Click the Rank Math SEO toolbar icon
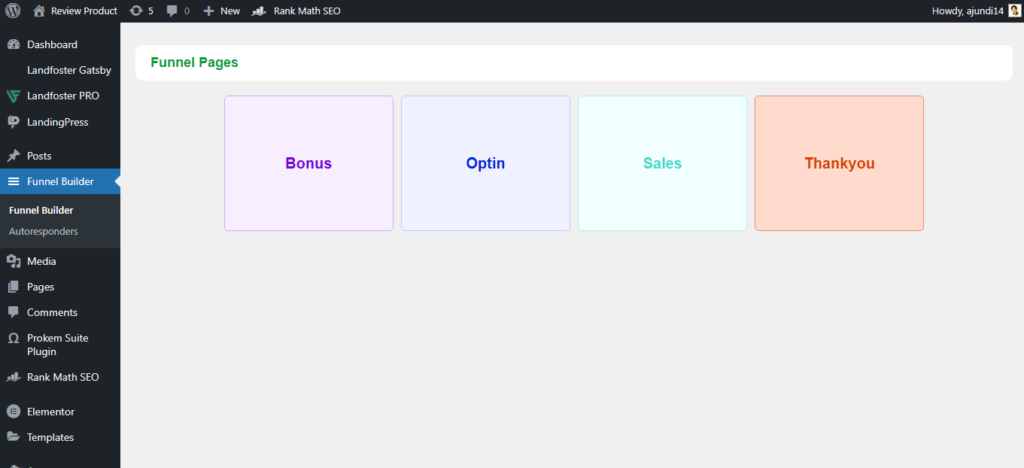The height and width of the screenshot is (468, 1024). [259, 11]
